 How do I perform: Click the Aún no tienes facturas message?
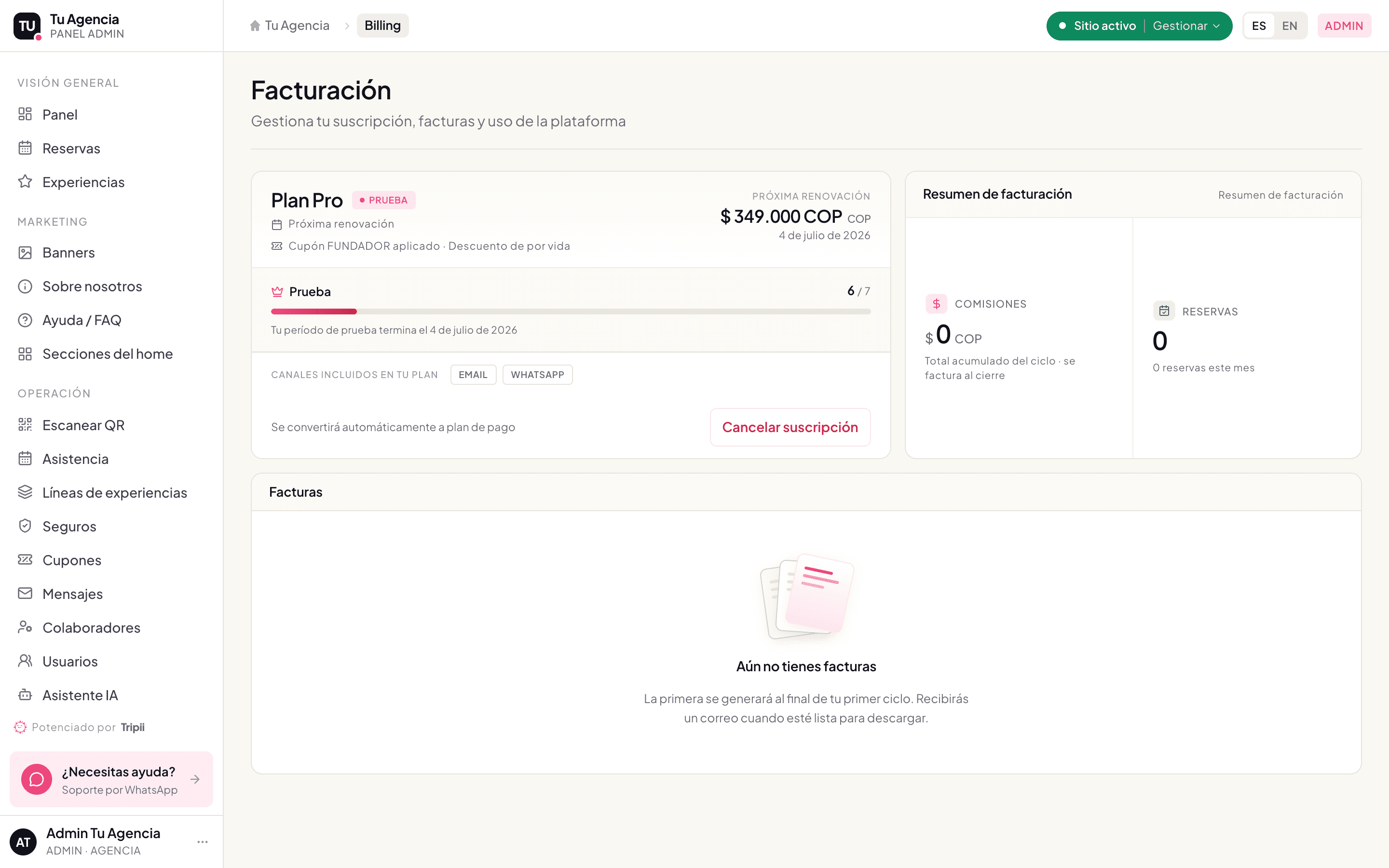[x=806, y=666]
